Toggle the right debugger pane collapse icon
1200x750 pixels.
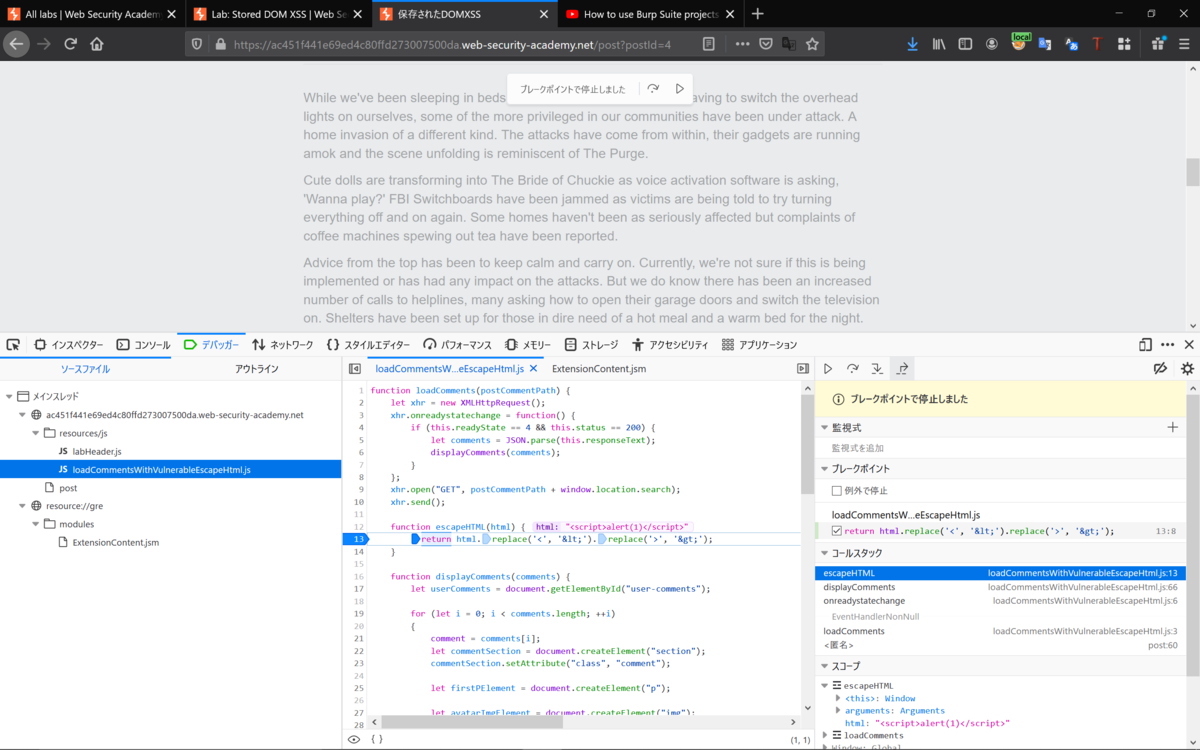point(802,369)
